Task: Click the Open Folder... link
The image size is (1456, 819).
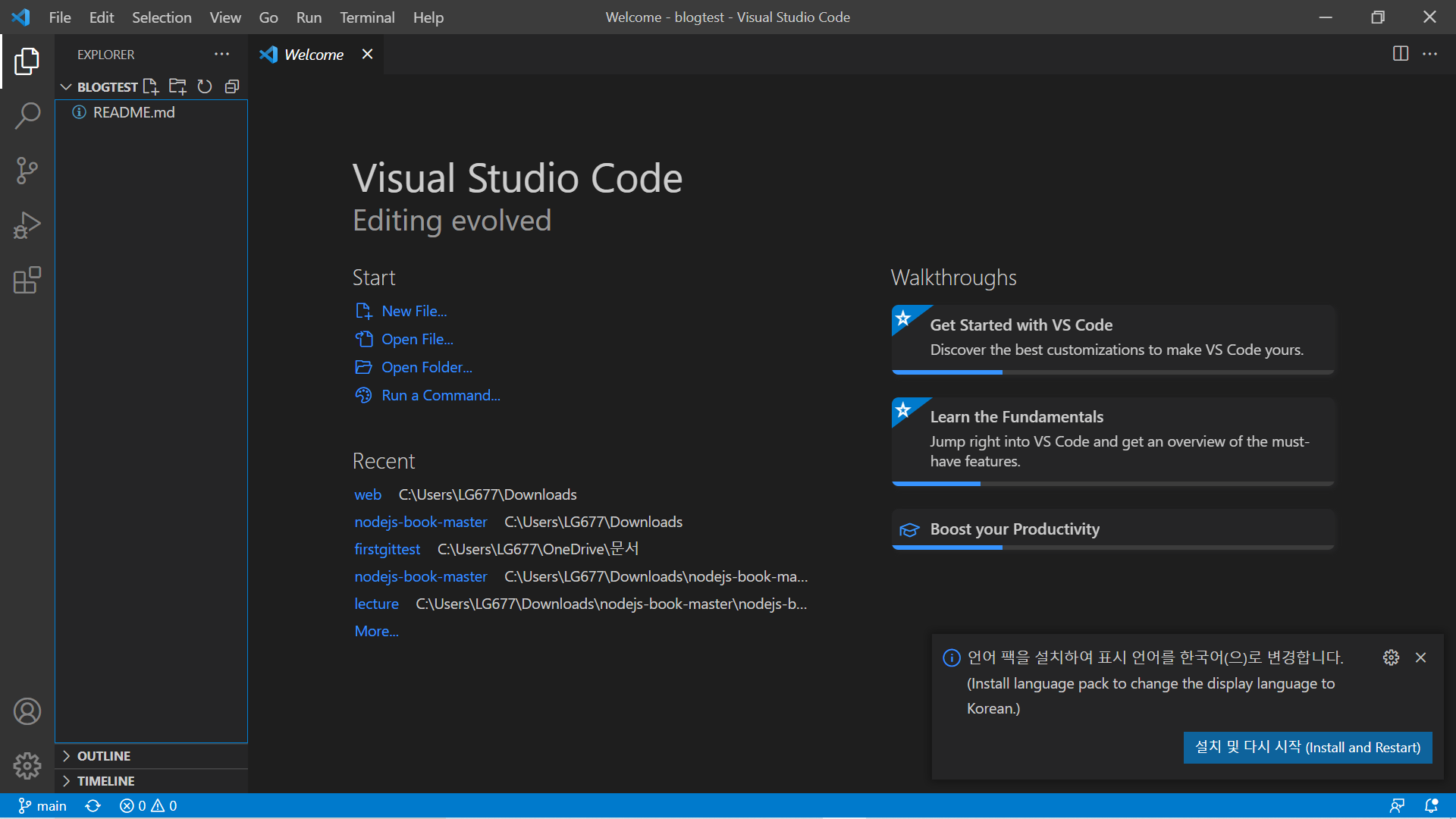Action: (426, 367)
